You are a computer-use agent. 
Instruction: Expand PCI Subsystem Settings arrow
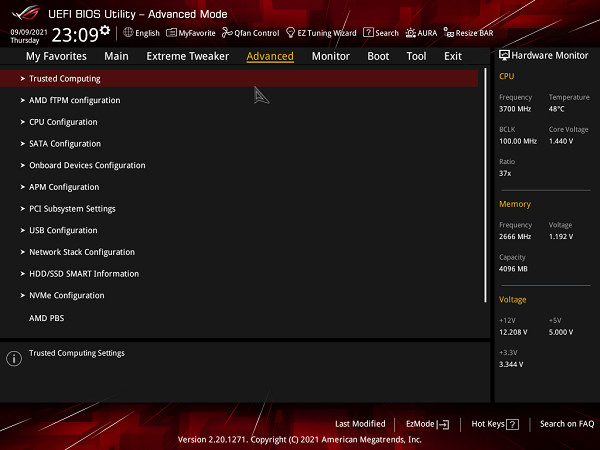pos(23,209)
